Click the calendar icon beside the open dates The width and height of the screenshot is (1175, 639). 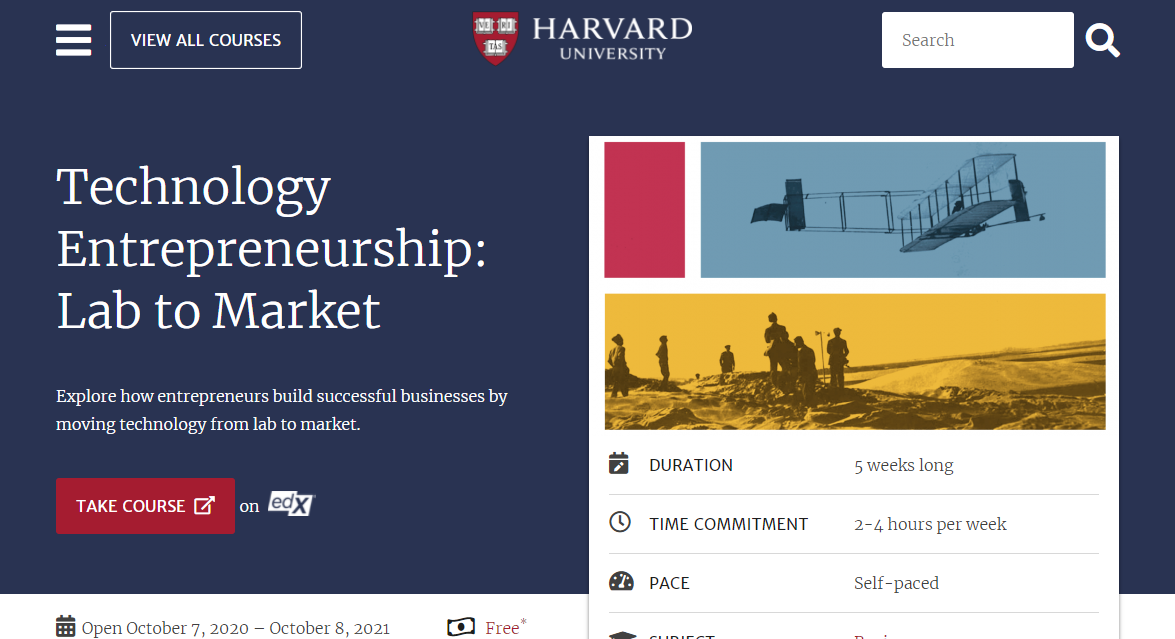click(66, 627)
